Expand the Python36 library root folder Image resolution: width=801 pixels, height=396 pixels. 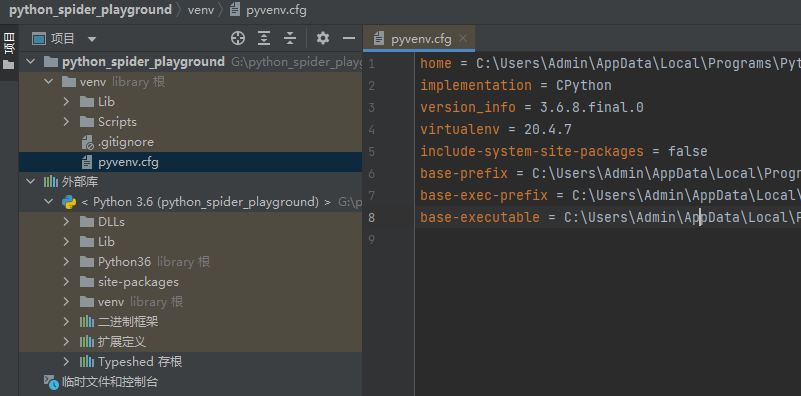pos(66,262)
